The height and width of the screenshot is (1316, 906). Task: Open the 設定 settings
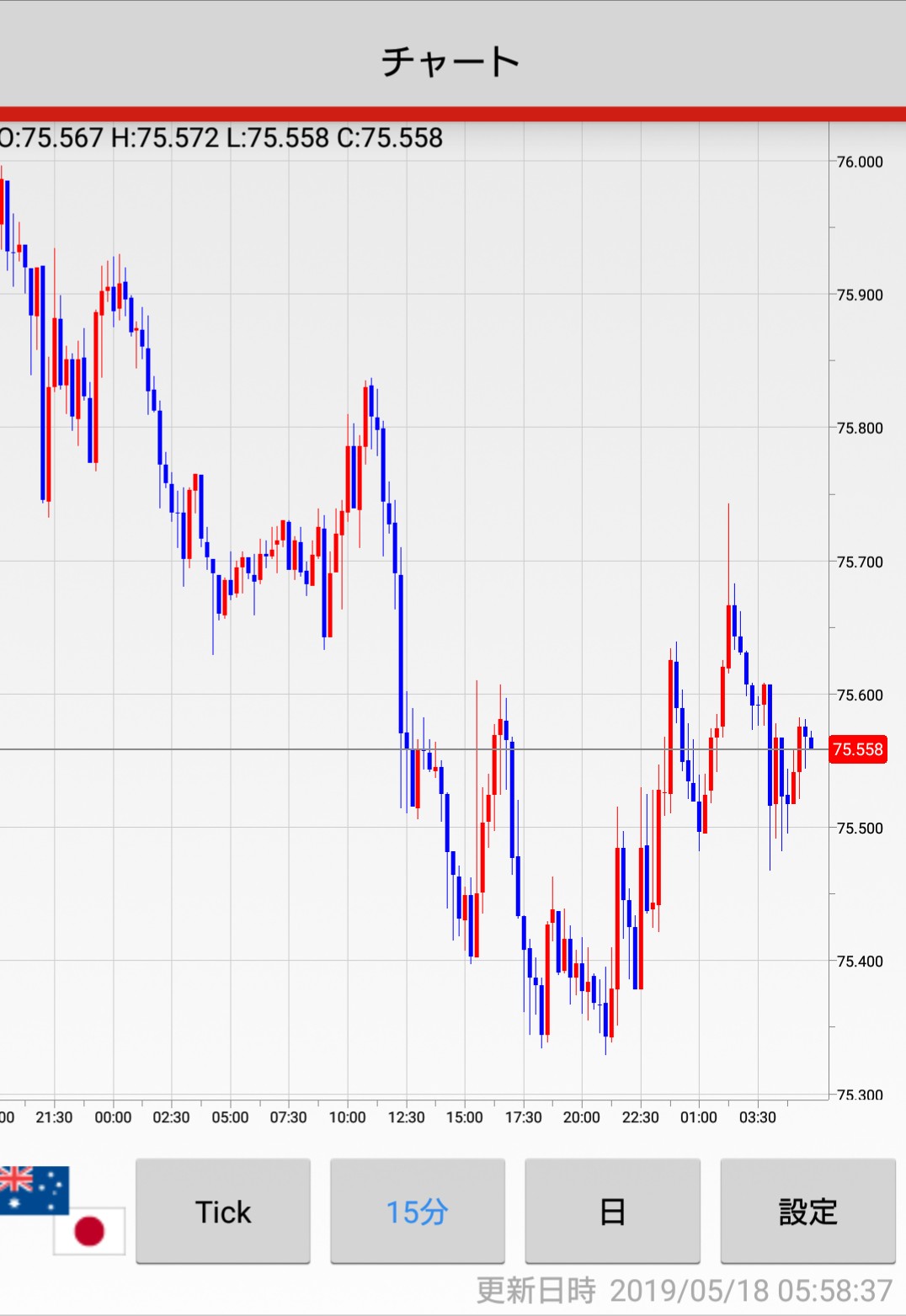click(807, 1212)
